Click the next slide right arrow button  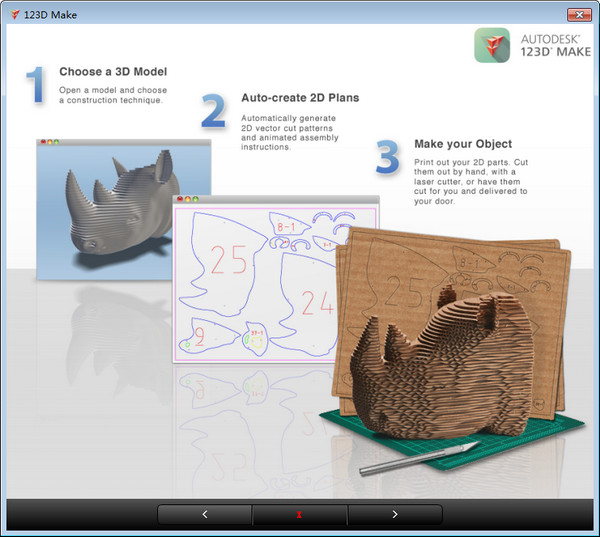394,514
